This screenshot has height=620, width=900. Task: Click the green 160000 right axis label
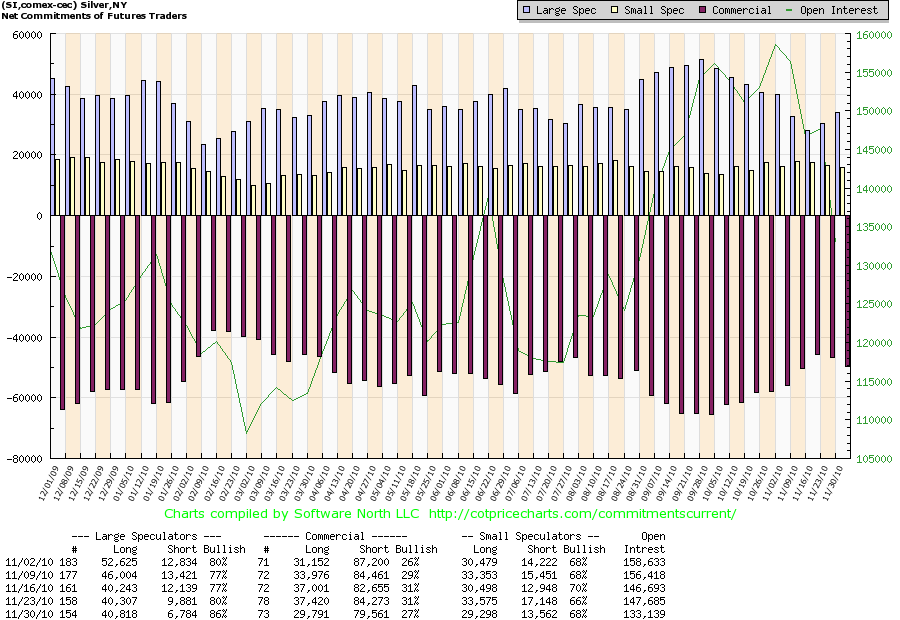point(874,35)
